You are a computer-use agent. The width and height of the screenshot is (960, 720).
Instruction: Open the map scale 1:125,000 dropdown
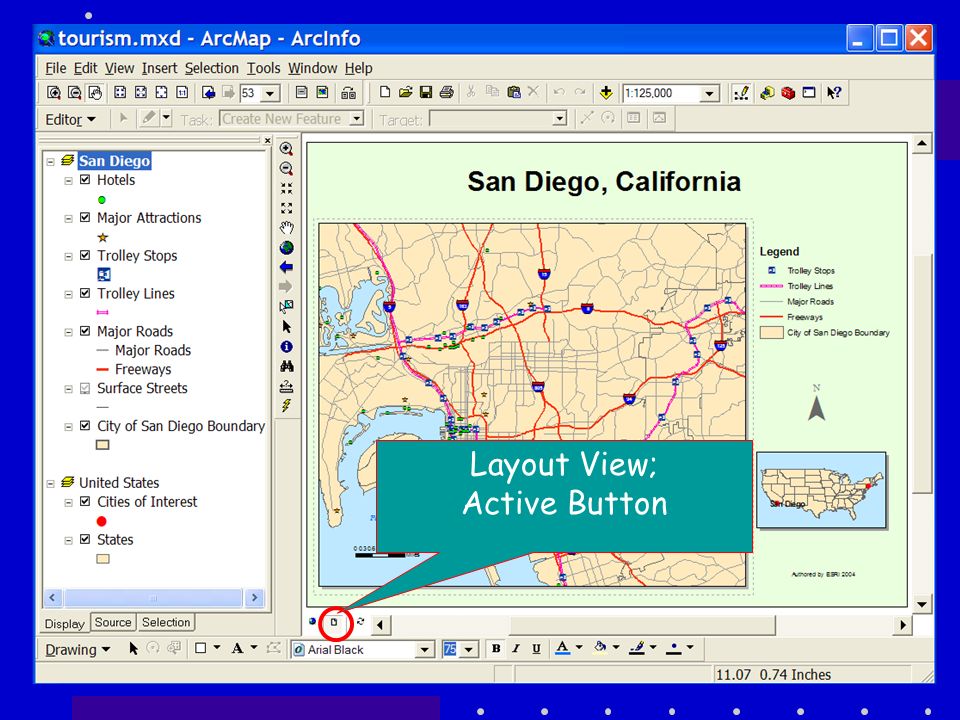point(709,93)
